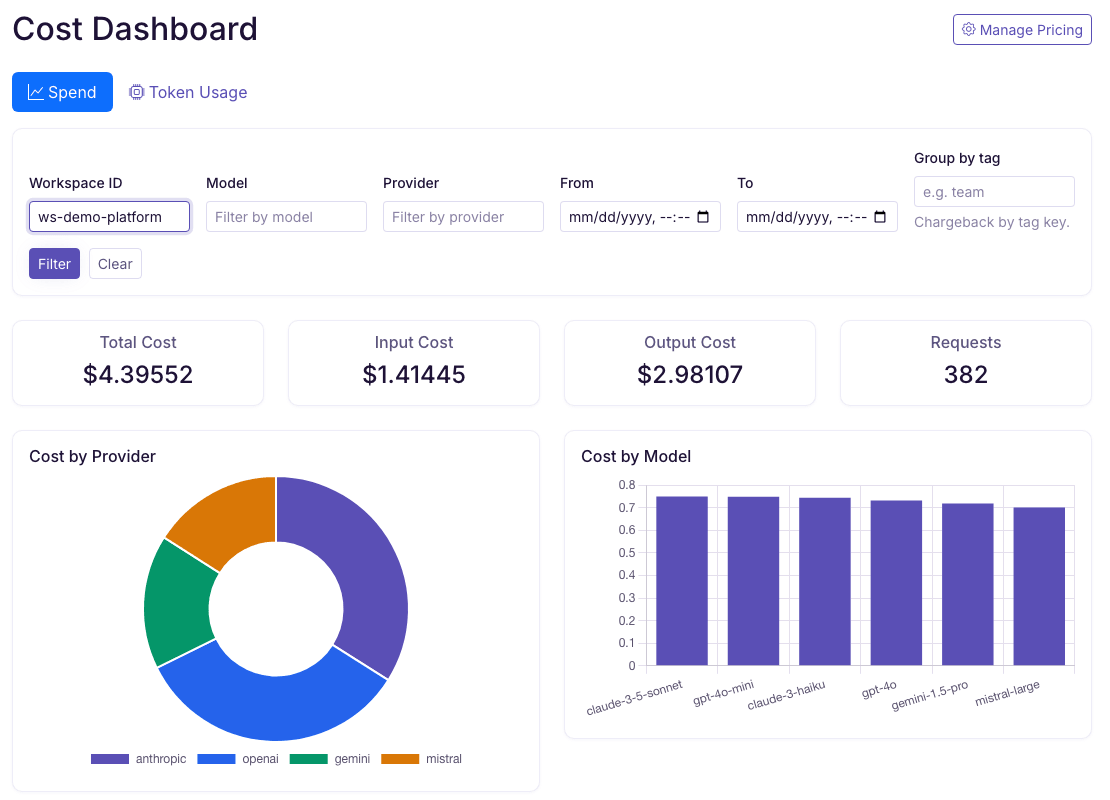Click the 'Chargeback by tag key.' hint
Image resolution: width=1110 pixels, height=800 pixels.
click(x=992, y=222)
